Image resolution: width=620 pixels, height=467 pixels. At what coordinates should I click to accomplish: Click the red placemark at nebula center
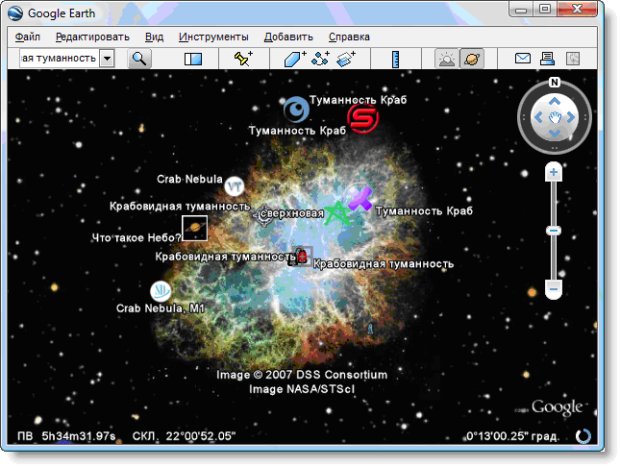pyautogui.click(x=302, y=255)
